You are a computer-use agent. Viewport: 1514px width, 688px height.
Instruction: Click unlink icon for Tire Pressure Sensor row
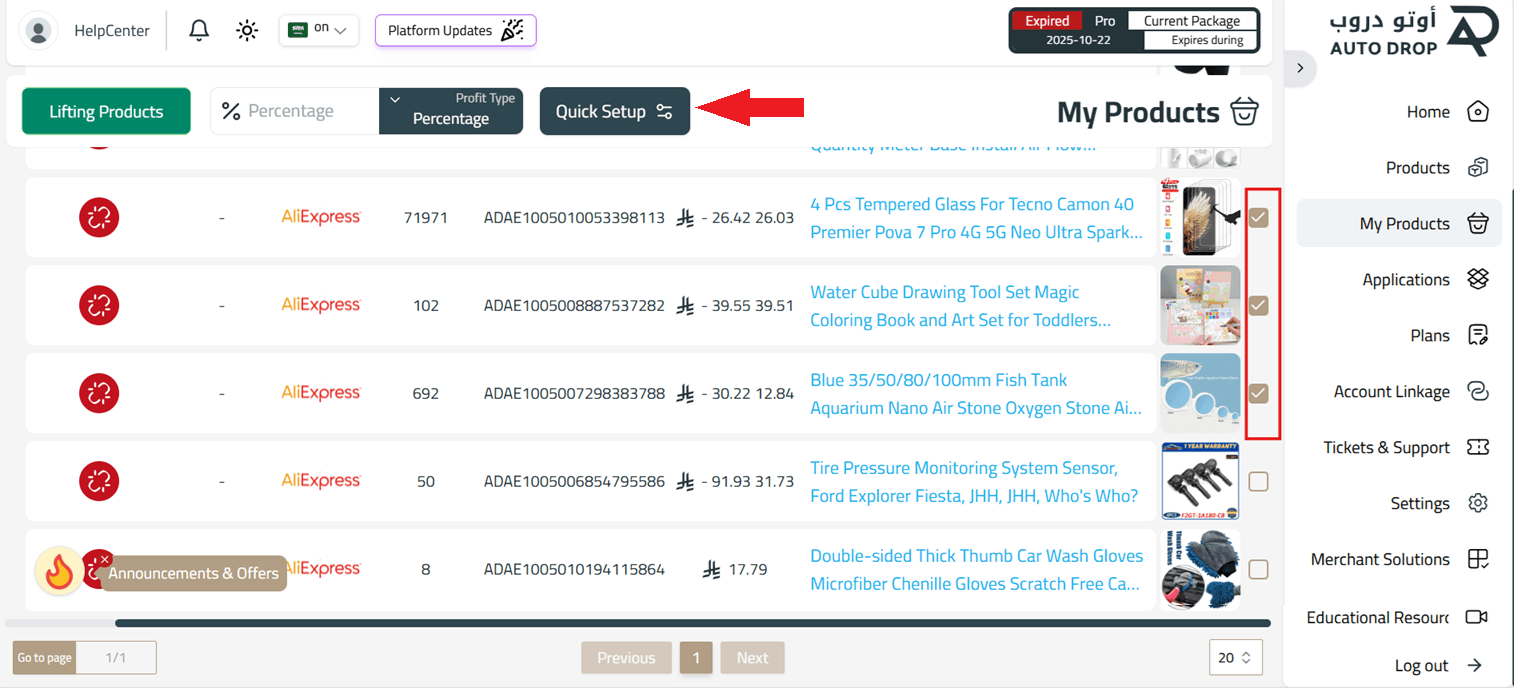99,481
